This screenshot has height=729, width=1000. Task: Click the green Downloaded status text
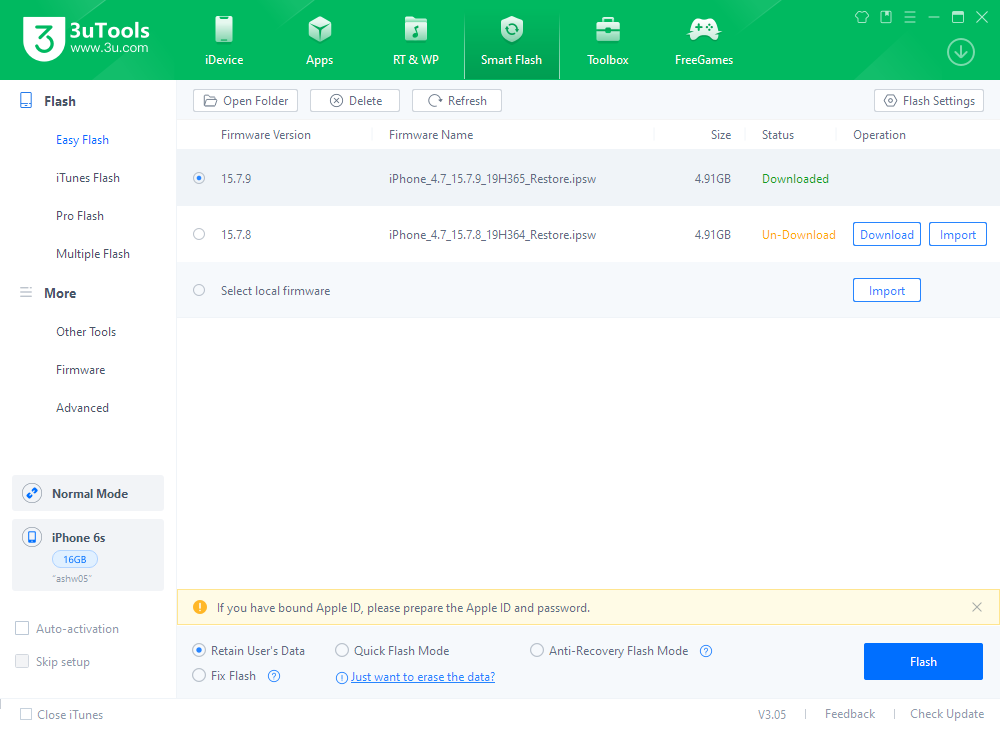795,179
